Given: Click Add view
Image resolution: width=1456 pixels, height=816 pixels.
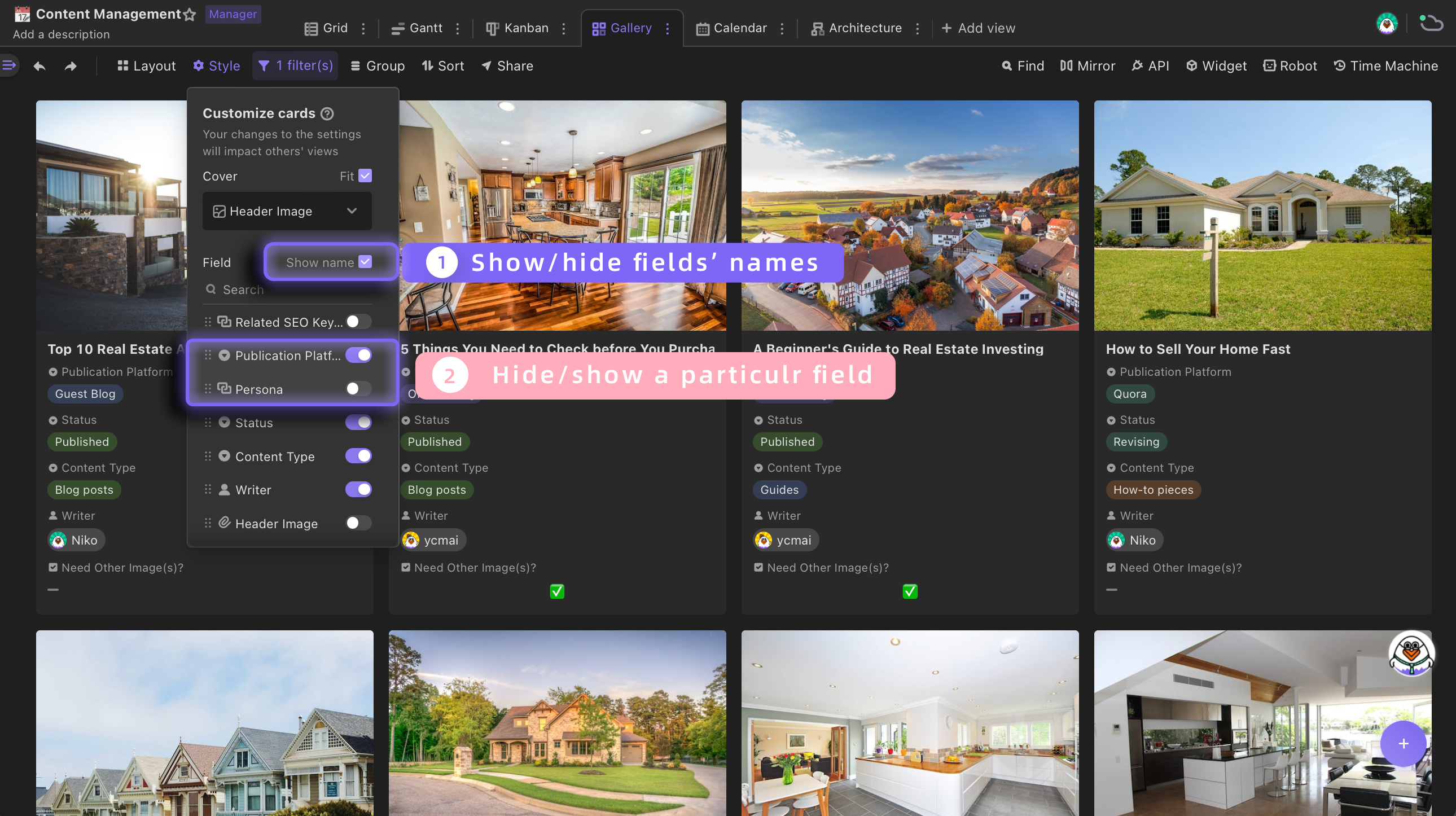Looking at the screenshot, I should pos(979,28).
